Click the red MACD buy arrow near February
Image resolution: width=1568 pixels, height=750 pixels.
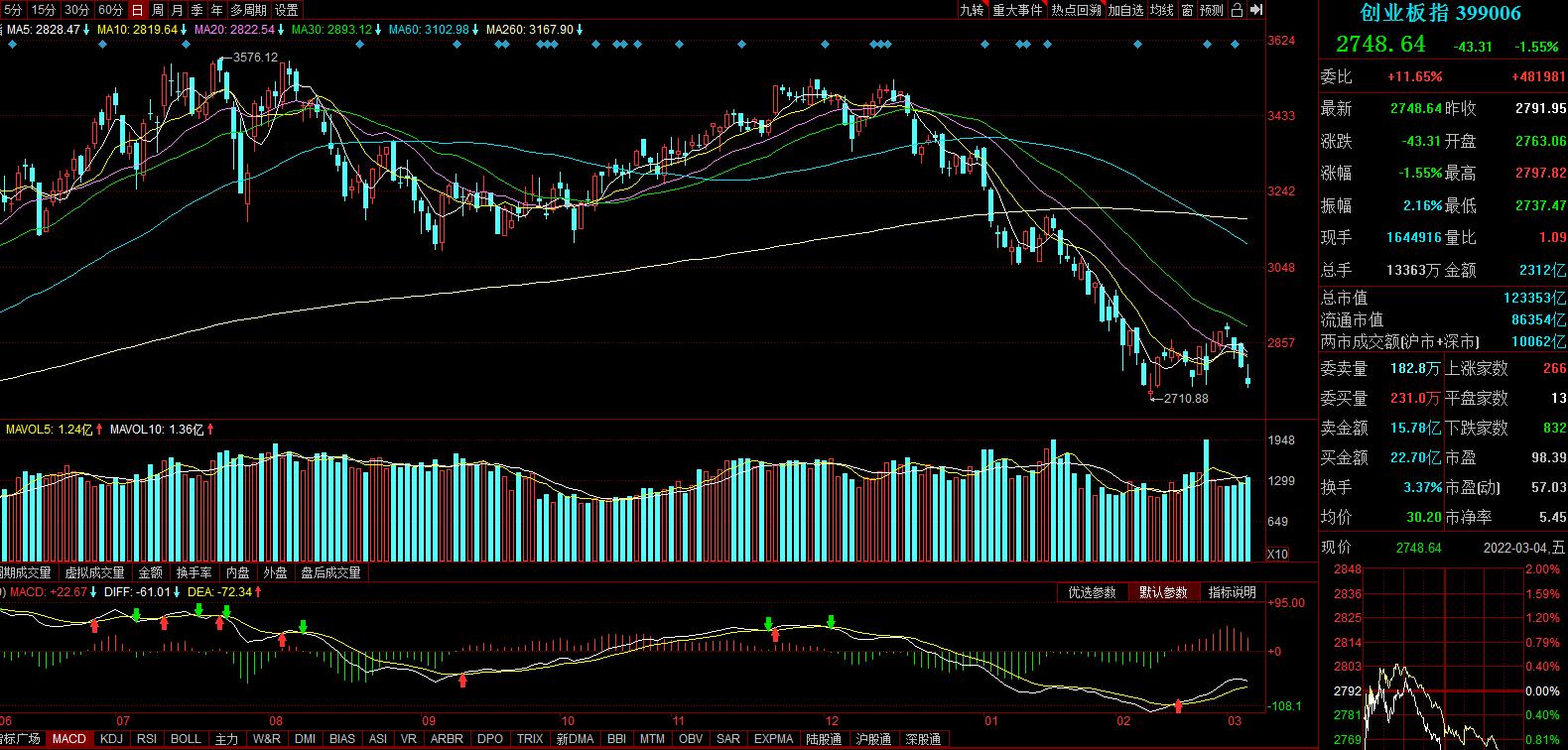pos(1178,706)
